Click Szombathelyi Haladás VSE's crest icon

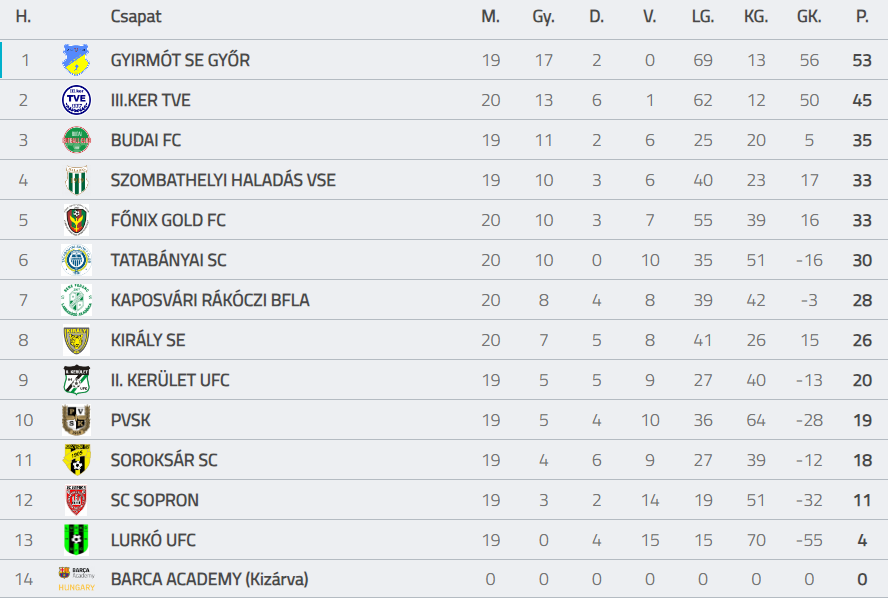pyautogui.click(x=76, y=180)
